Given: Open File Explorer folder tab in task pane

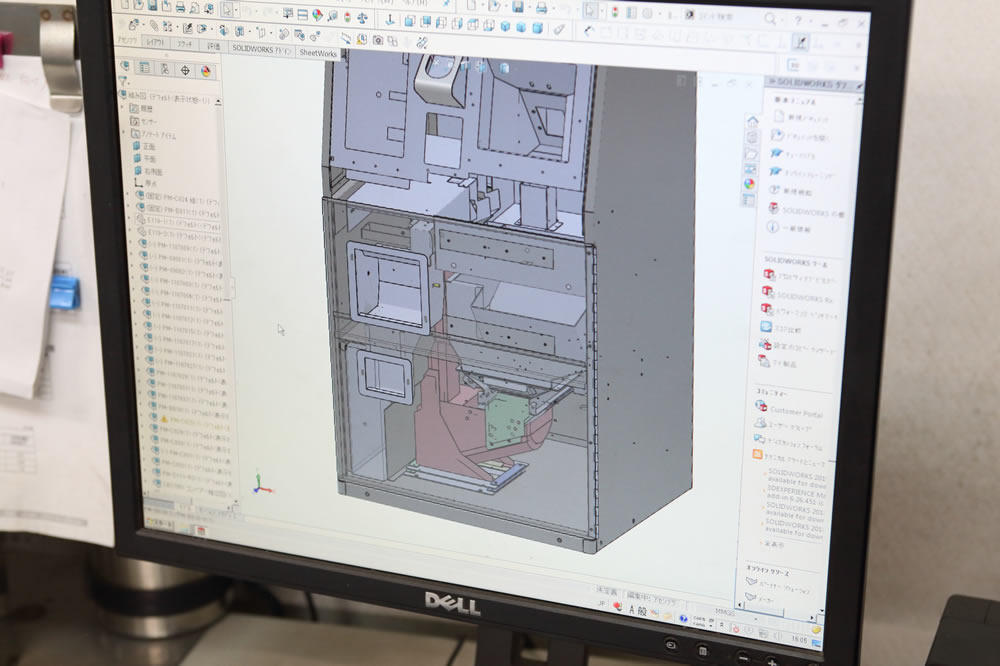Looking at the screenshot, I should point(751,154).
